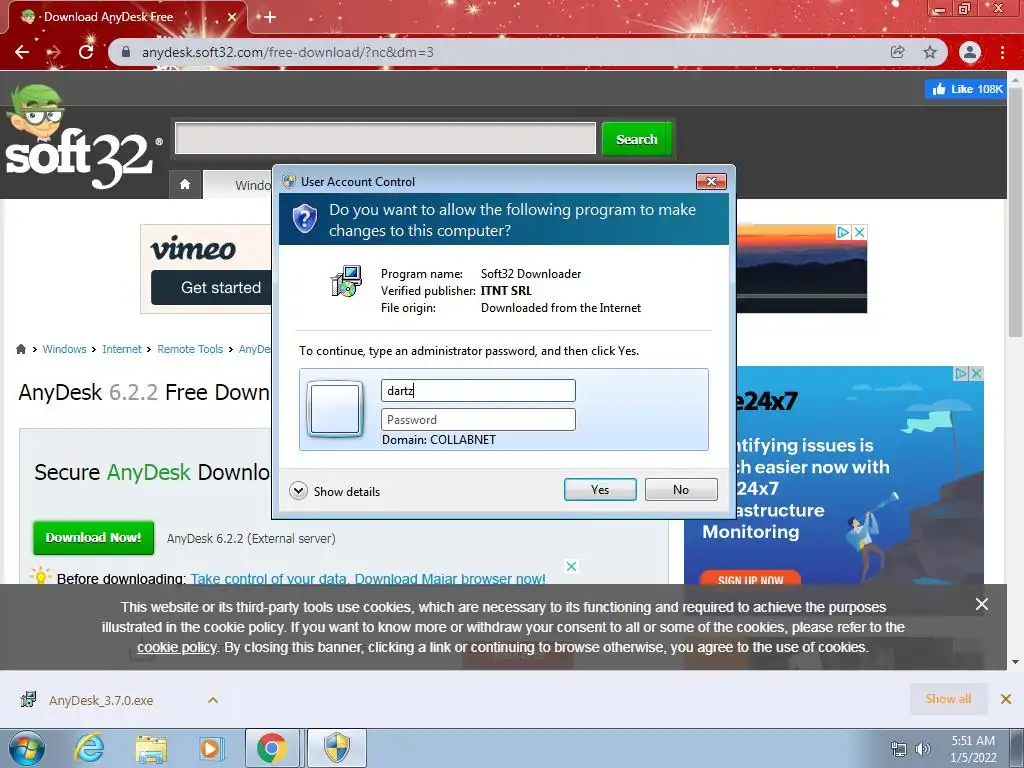This screenshot has height=768, width=1024.
Task: Click the home icon in the breadcrumb
Action: [21, 349]
